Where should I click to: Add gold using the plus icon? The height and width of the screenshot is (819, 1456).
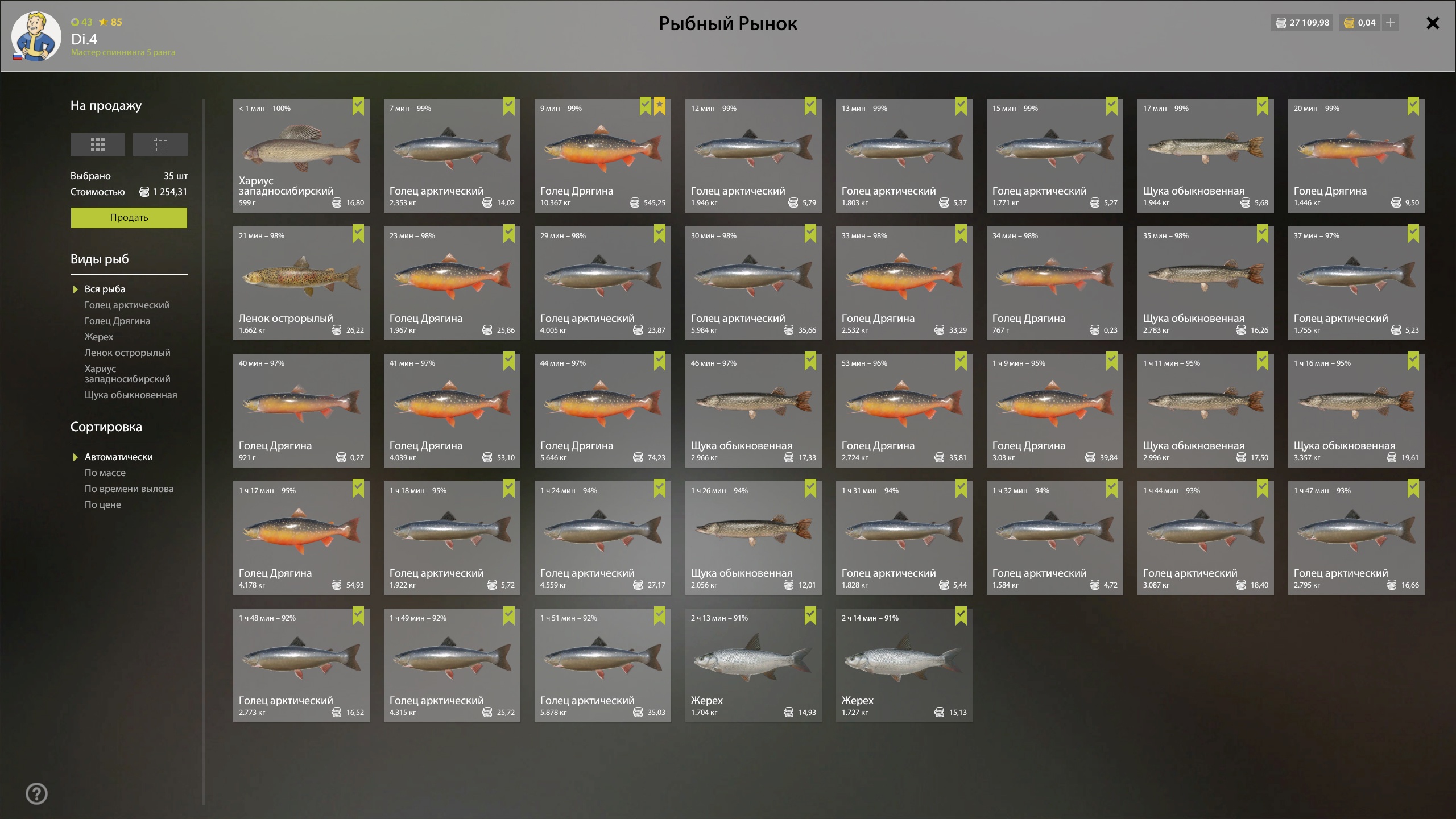(x=1390, y=23)
